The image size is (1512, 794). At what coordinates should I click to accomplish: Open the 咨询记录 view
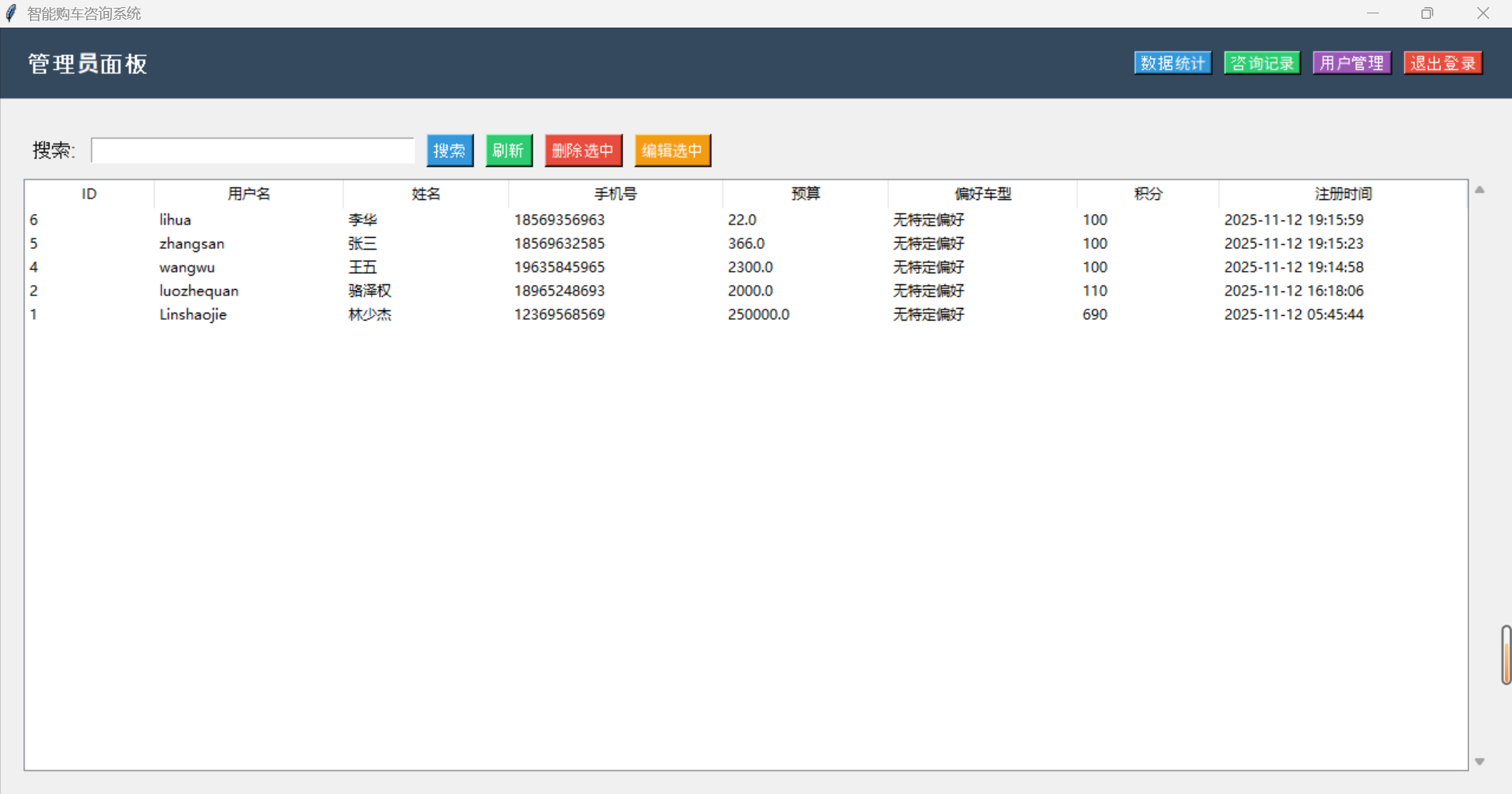1262,63
